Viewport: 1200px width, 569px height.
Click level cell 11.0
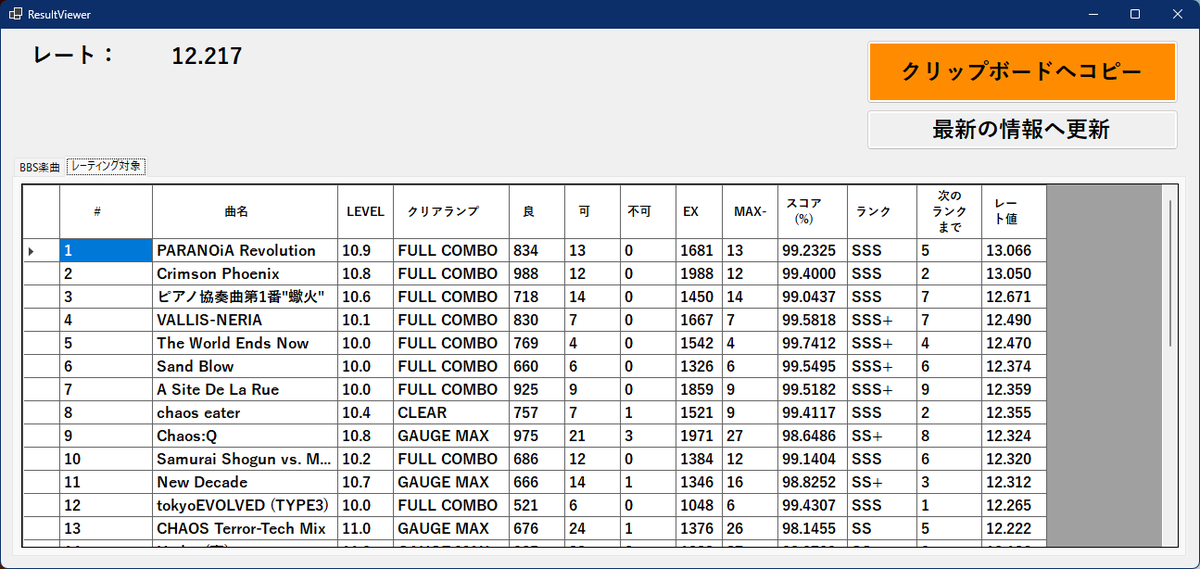(365, 528)
